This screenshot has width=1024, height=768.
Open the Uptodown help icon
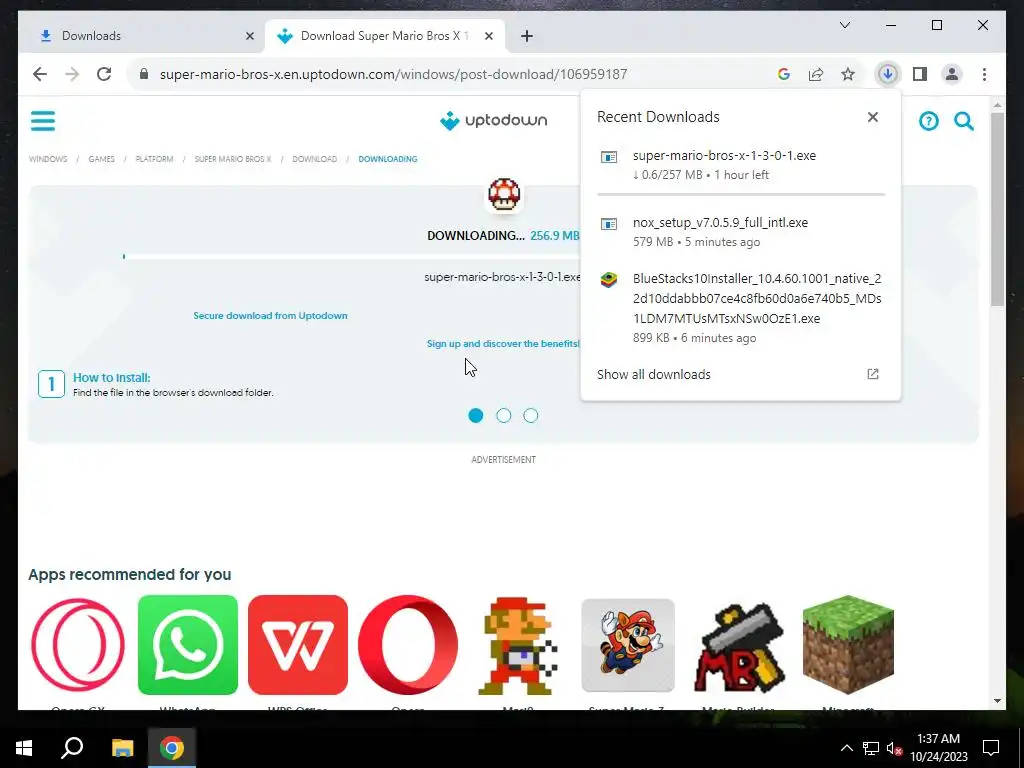click(928, 121)
